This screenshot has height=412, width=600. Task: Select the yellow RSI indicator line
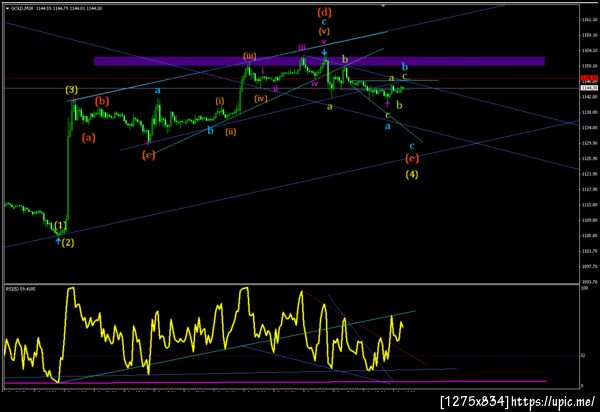pos(203,335)
